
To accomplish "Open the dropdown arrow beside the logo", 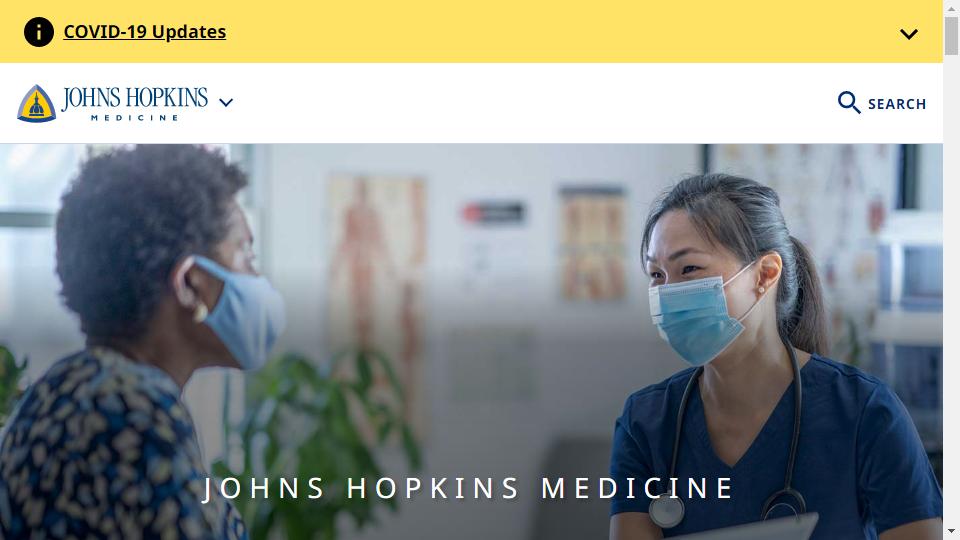I will 226,103.
